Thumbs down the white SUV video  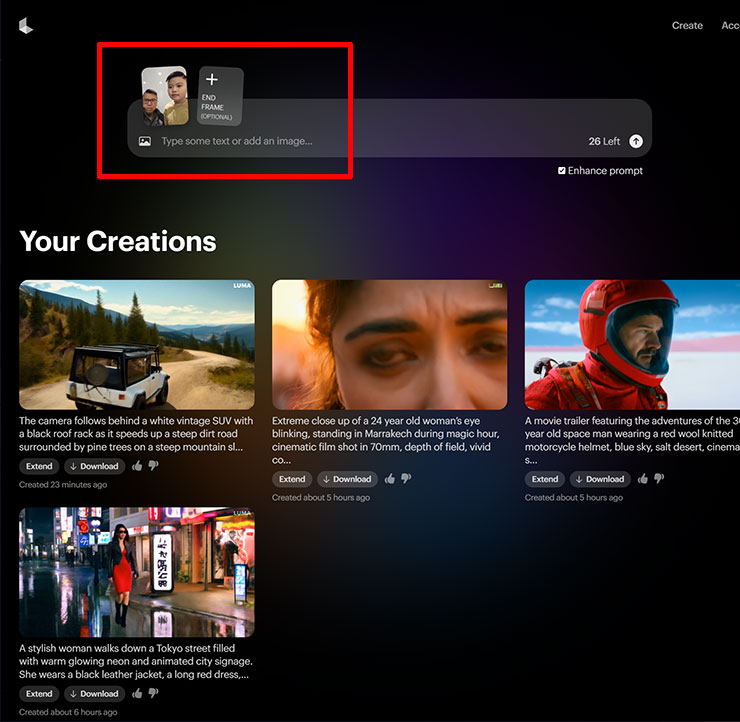[x=153, y=466]
